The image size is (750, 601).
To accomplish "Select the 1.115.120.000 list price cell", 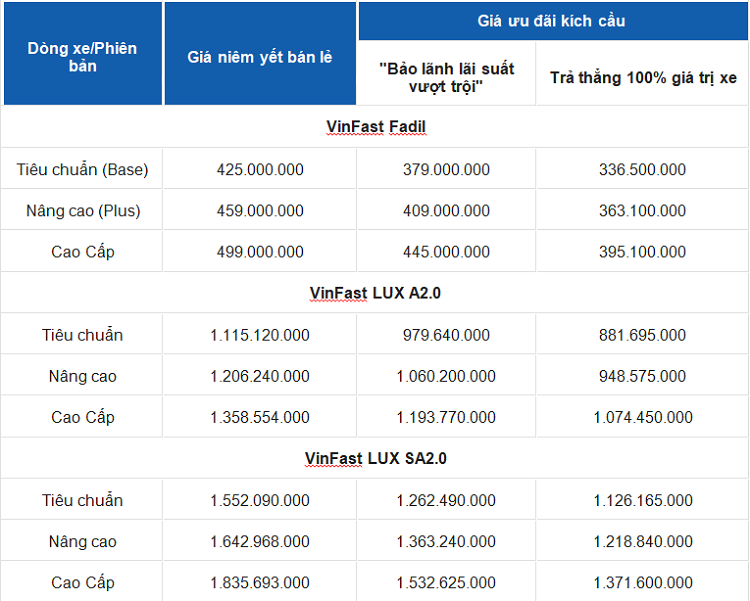I will (x=260, y=335).
